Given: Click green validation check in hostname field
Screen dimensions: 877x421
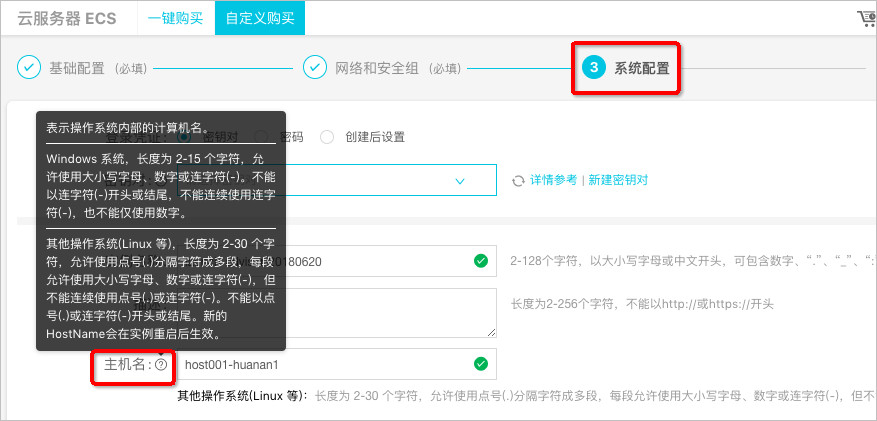Looking at the screenshot, I should (480, 364).
